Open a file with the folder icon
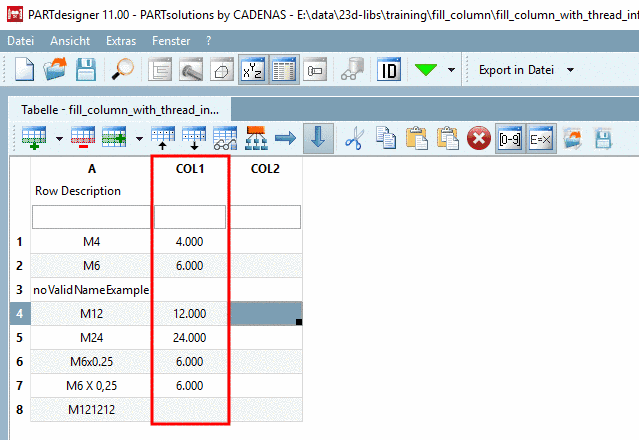This screenshot has width=639, height=440. pyautogui.click(x=55, y=70)
